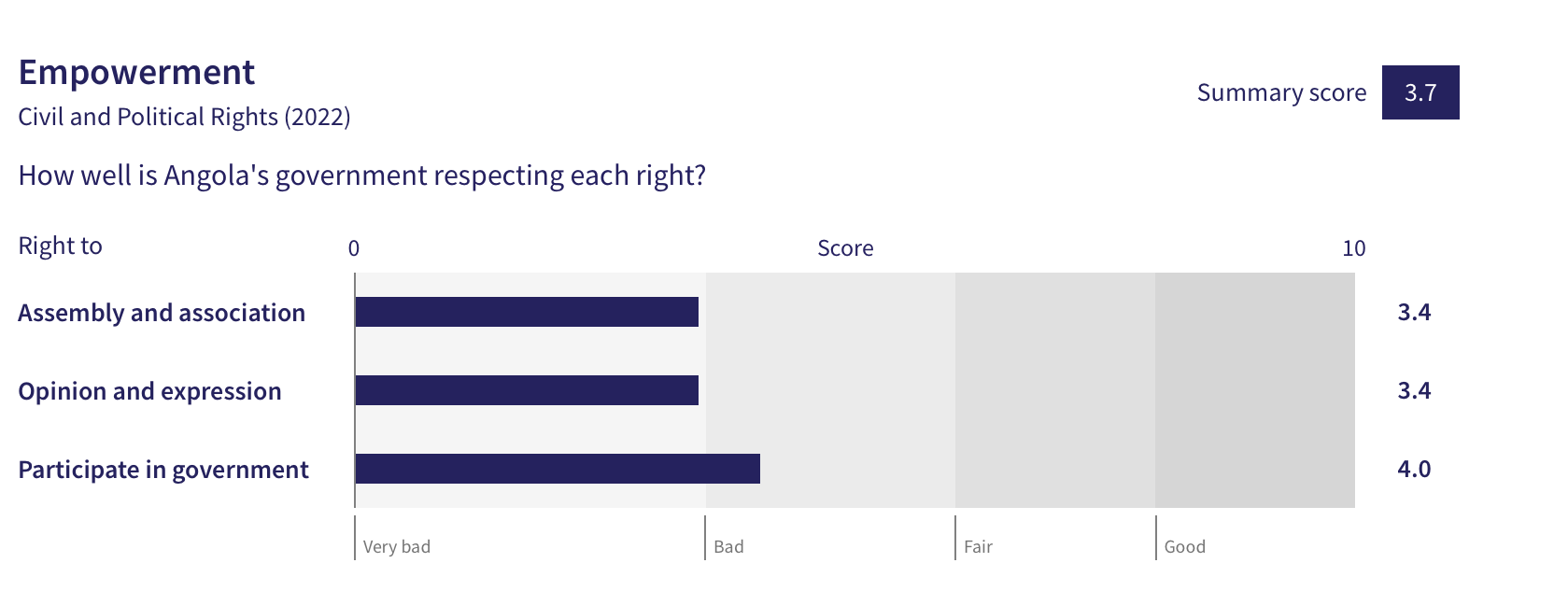Click the Very bad scale label
This screenshot has width=1568, height=591.
point(397,547)
